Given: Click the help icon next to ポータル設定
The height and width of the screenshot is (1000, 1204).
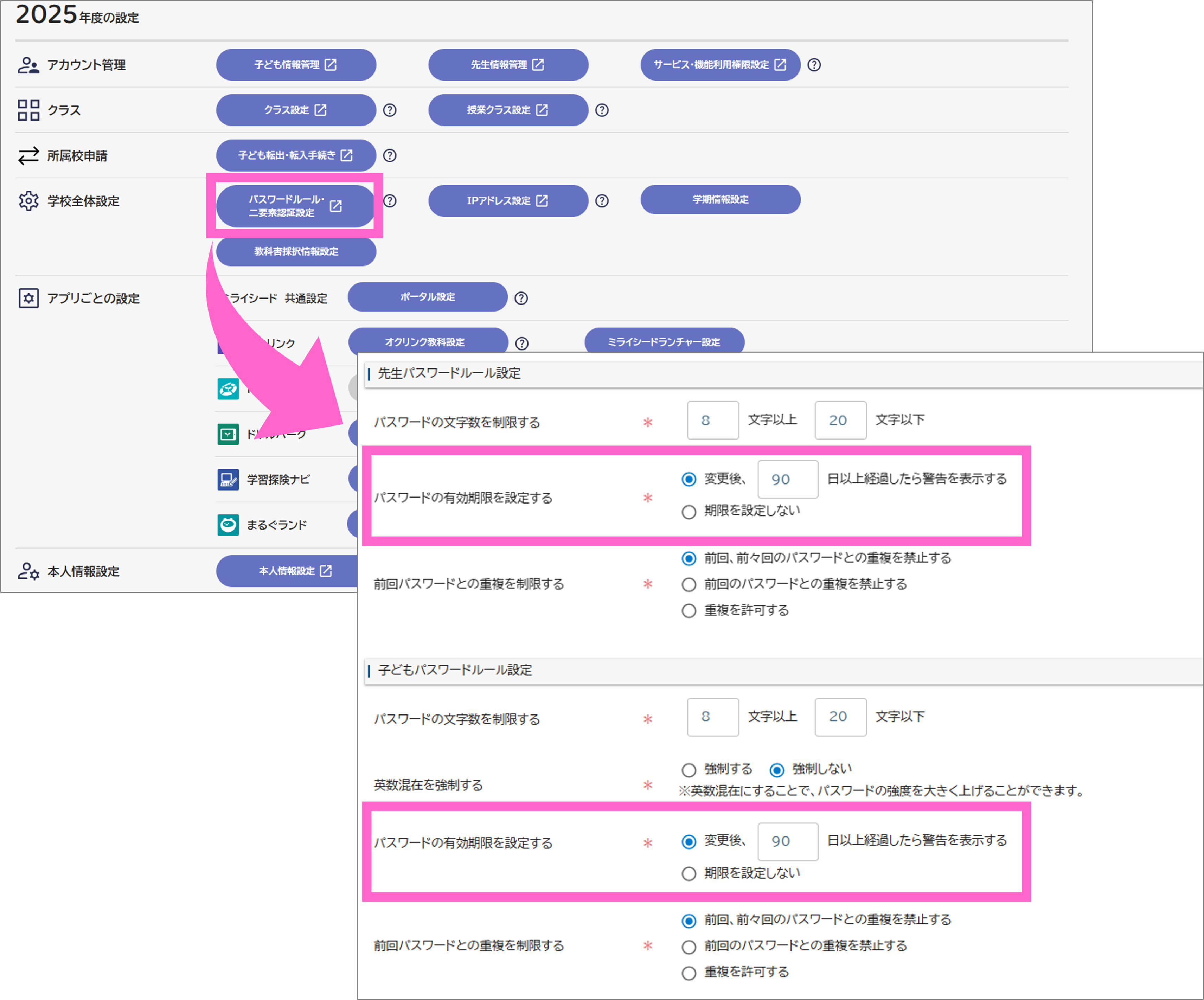Looking at the screenshot, I should click(x=520, y=298).
